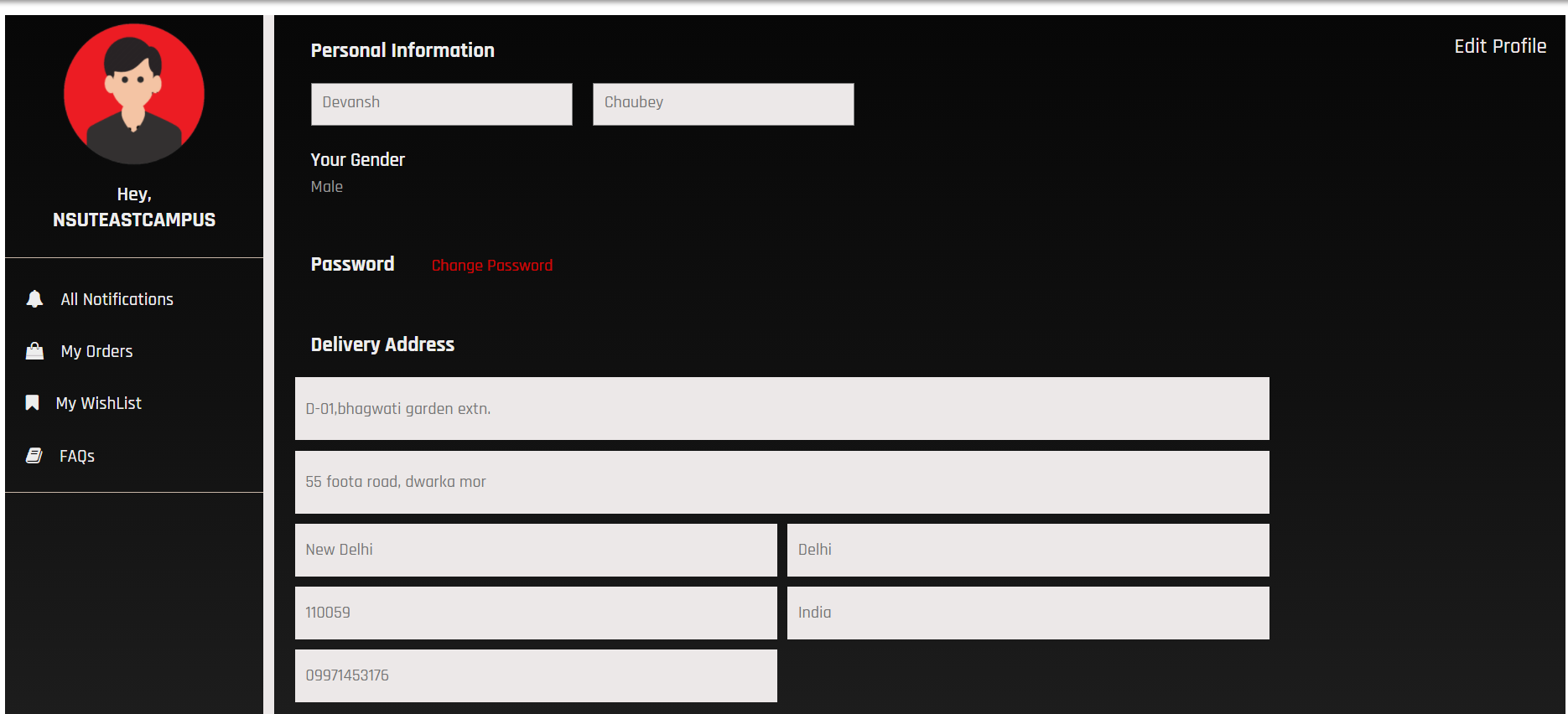Open My WishList page
Viewport: 1568px width, 714px height.
(x=98, y=403)
